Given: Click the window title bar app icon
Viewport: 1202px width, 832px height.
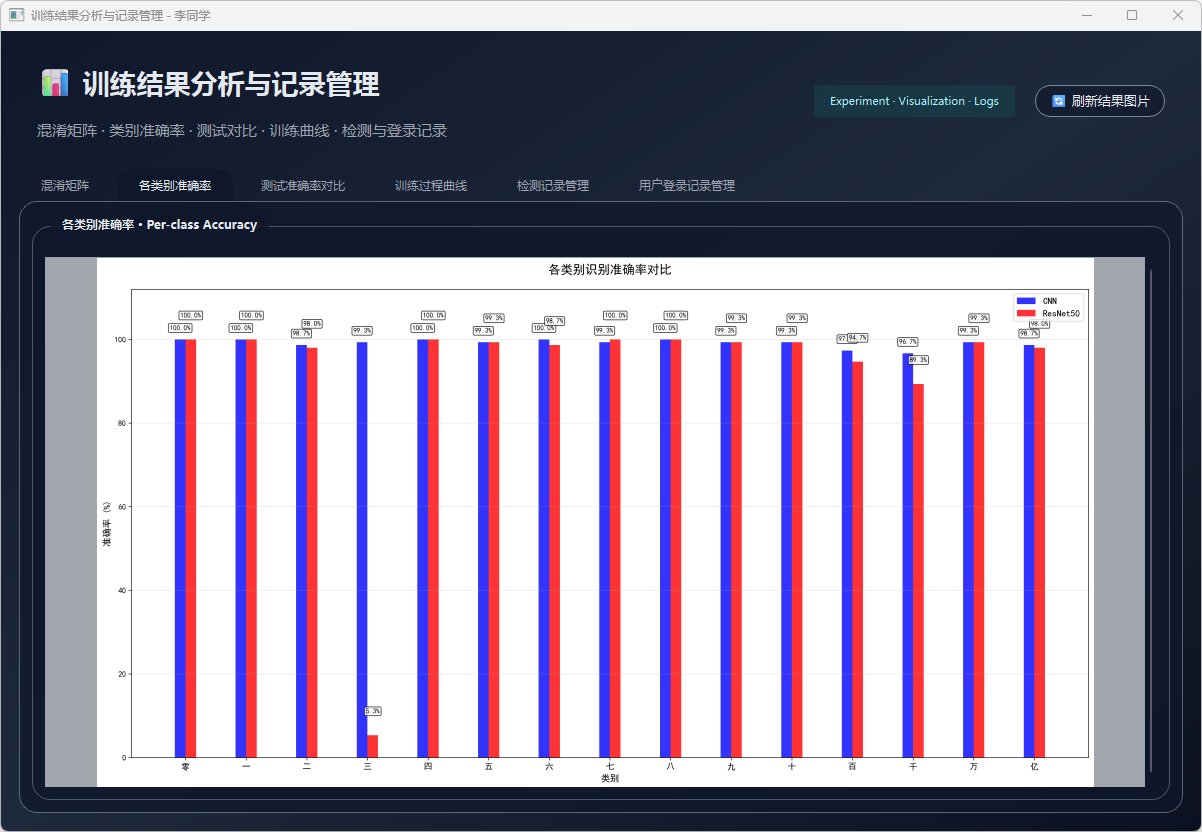Looking at the screenshot, I should pyautogui.click(x=16, y=15).
